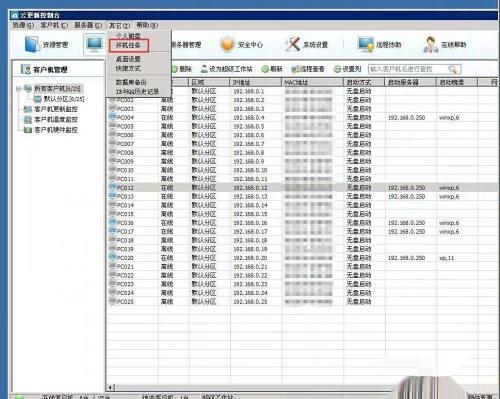Viewport: 500px width, 399px height.
Task: Open the 资源管理 toolbar icon
Action: click(32, 44)
